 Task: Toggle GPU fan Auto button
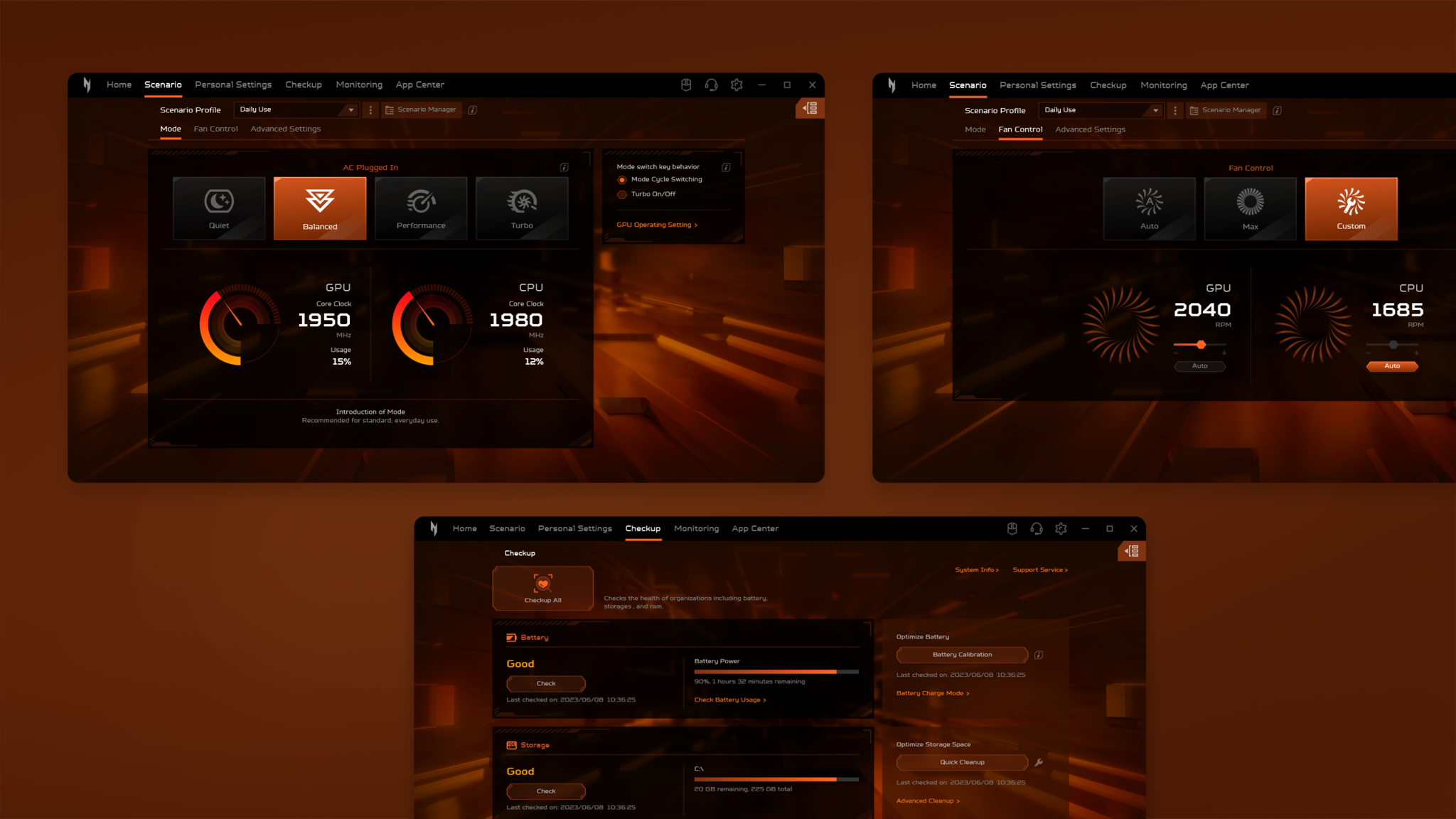click(1198, 365)
